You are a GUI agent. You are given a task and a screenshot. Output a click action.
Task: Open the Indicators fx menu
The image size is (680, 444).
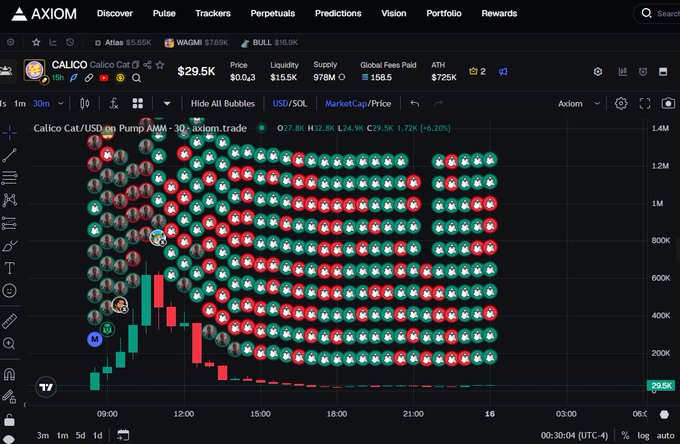click(114, 104)
